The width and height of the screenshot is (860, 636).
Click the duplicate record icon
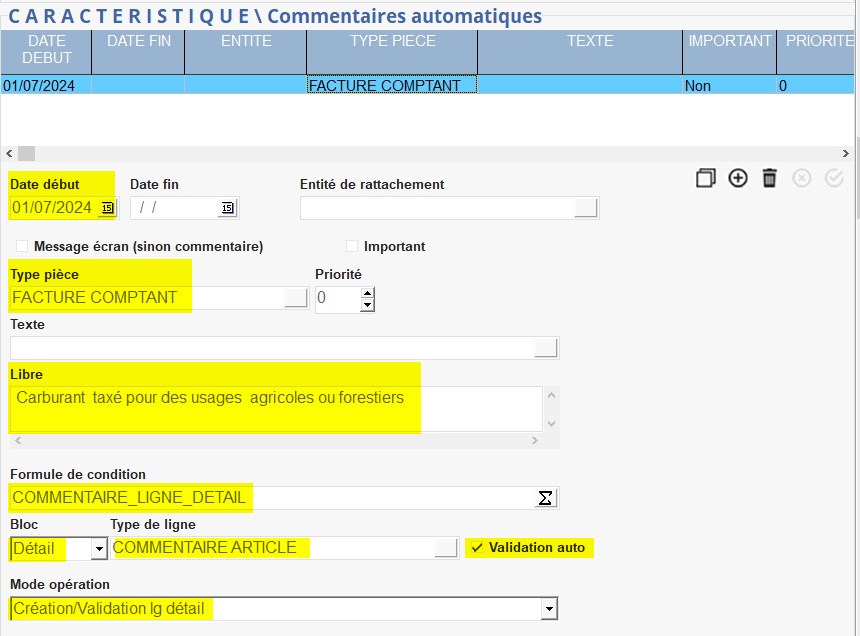pyautogui.click(x=706, y=178)
